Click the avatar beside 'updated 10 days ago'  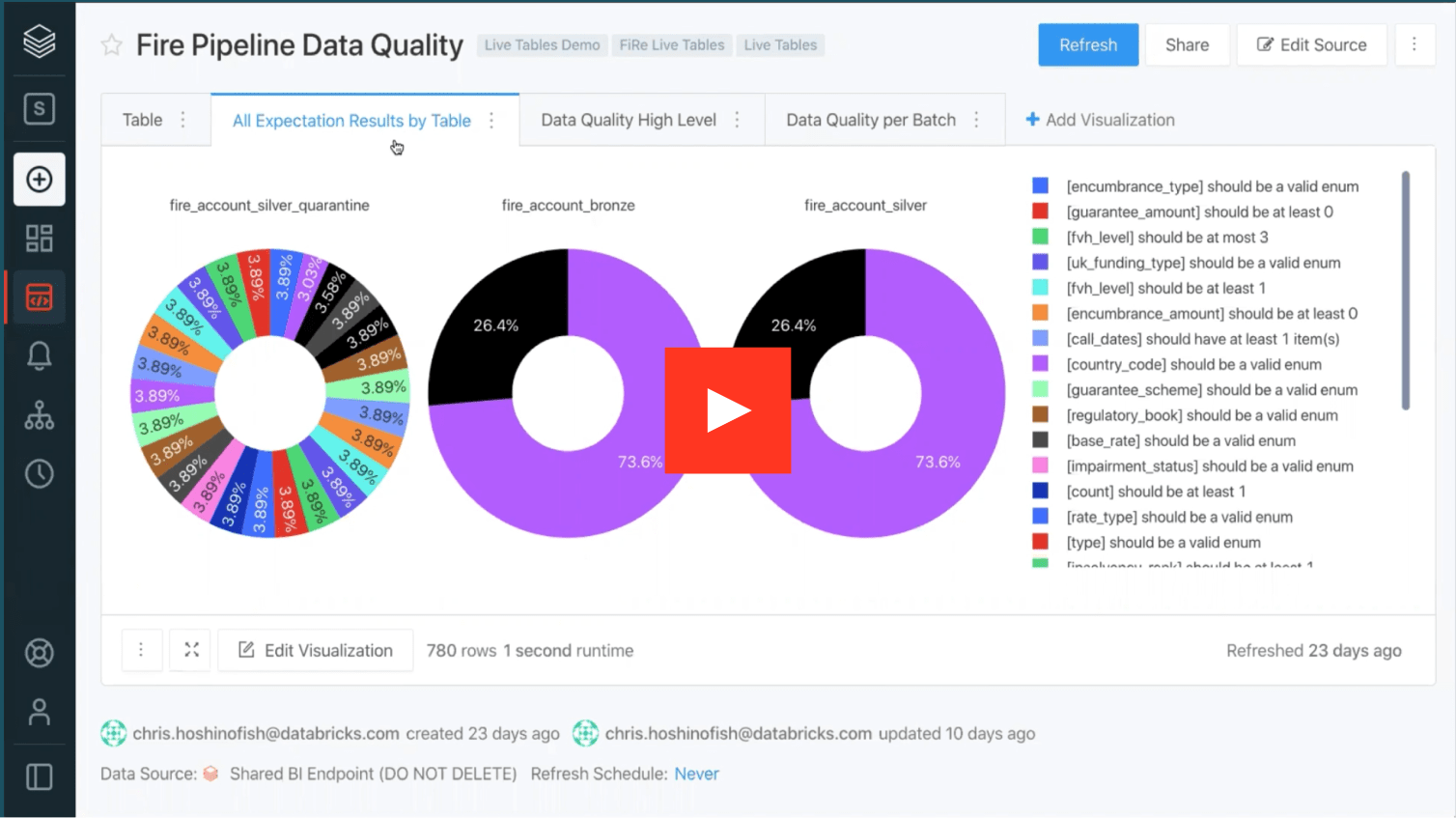click(x=585, y=734)
